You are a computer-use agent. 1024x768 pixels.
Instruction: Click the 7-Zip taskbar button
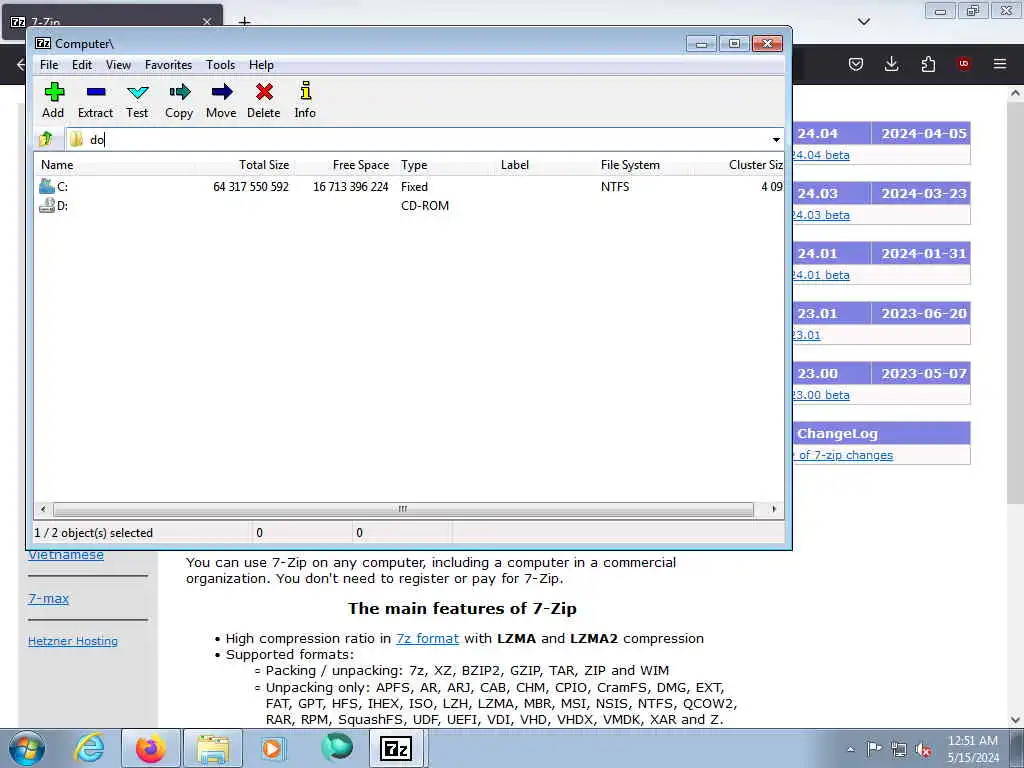click(396, 748)
